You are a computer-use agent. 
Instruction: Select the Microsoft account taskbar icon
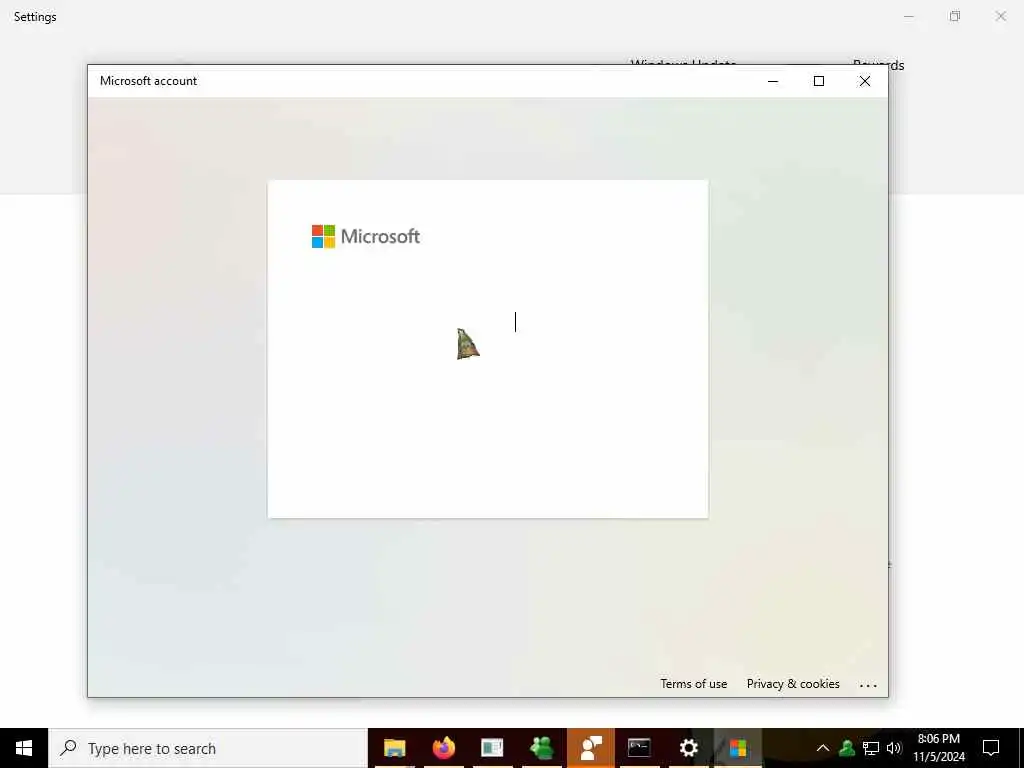pyautogui.click(x=738, y=748)
